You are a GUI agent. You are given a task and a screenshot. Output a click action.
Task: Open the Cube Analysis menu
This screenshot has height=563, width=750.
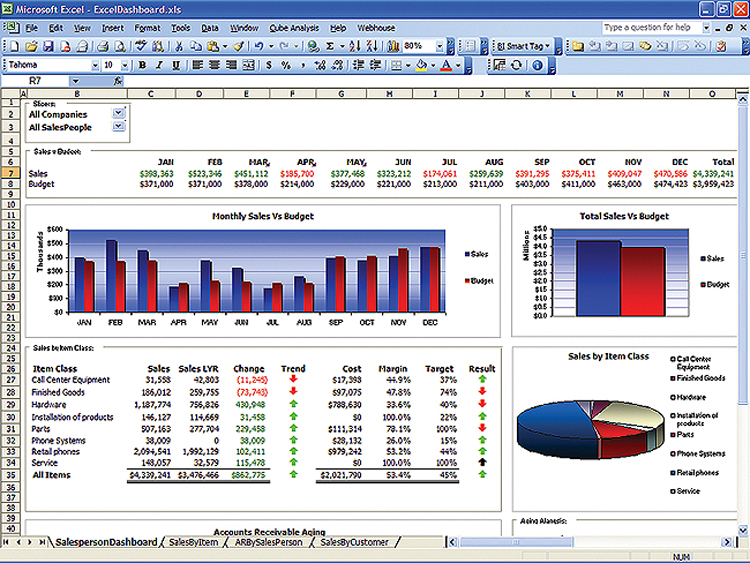(x=294, y=28)
